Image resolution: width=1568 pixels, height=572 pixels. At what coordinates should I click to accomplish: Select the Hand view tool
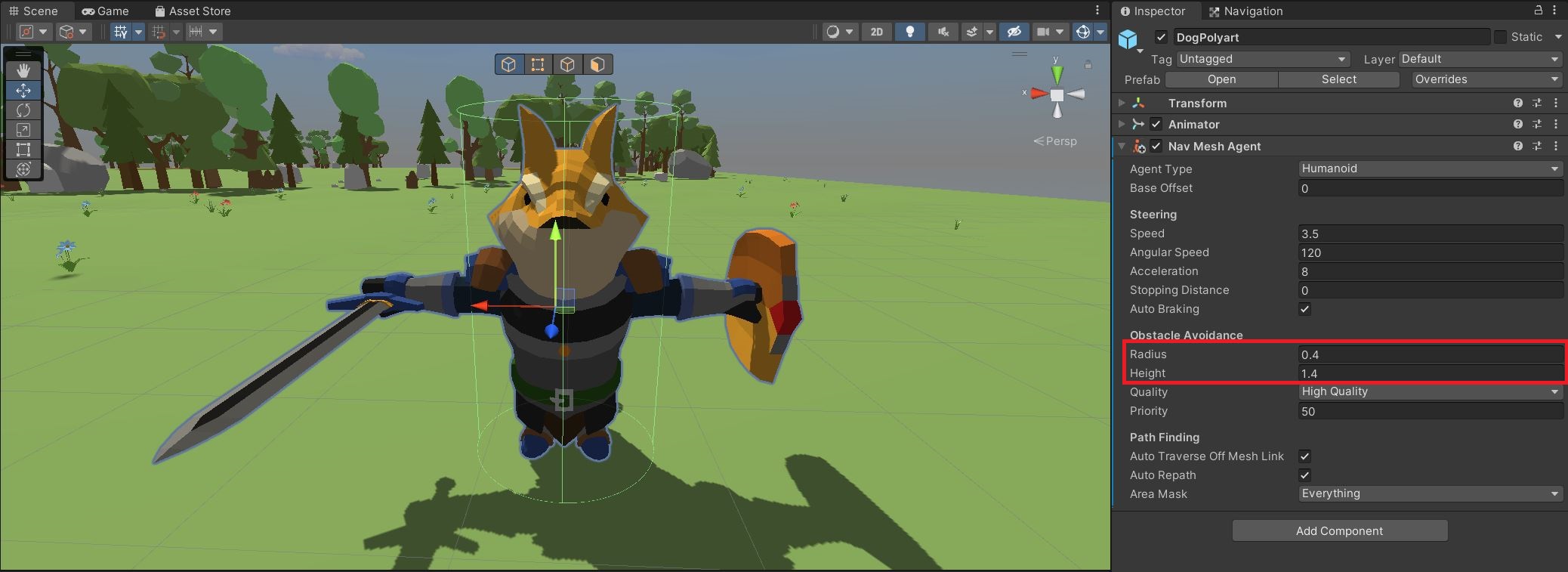[x=23, y=70]
